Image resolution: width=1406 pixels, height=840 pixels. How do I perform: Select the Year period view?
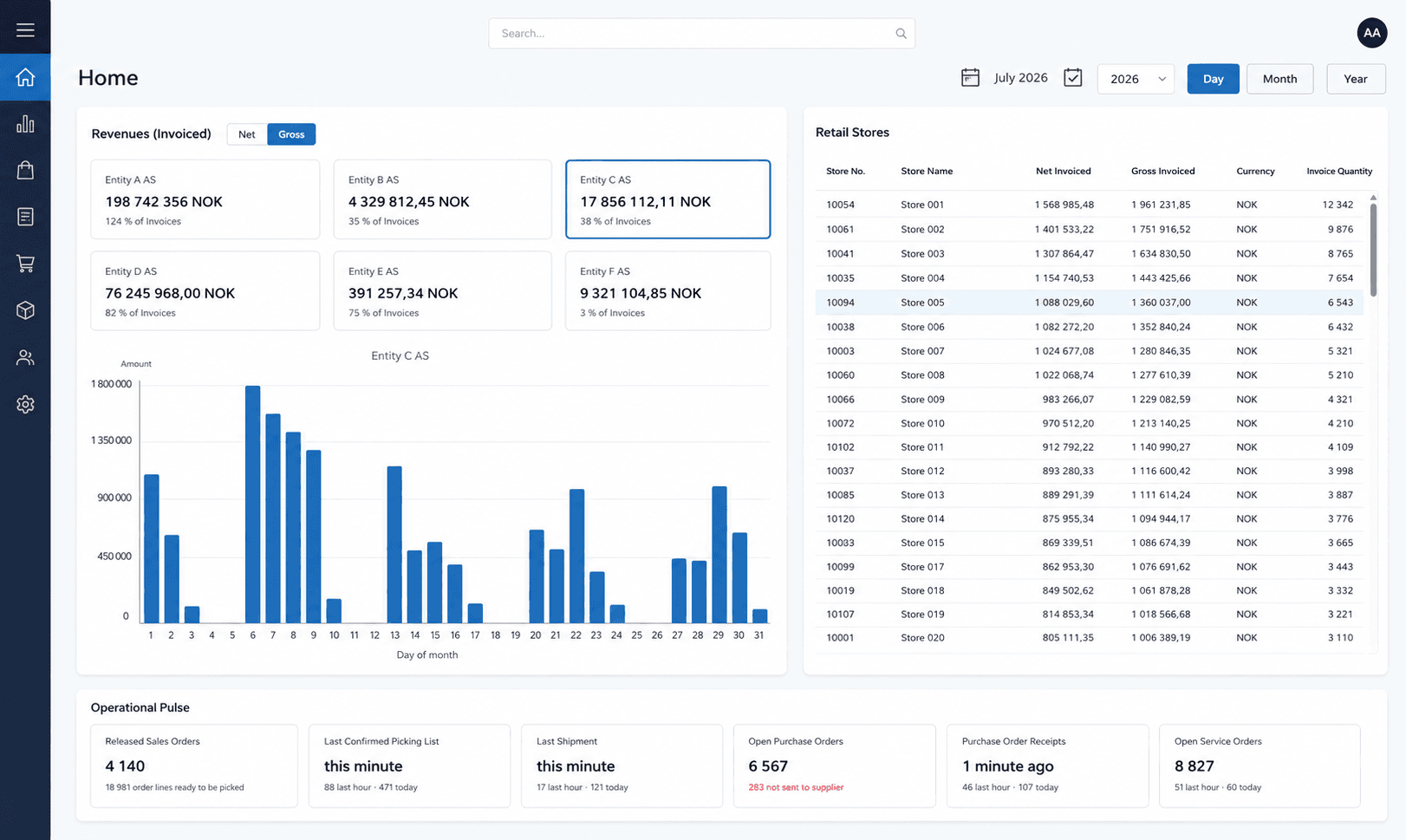tap(1356, 79)
